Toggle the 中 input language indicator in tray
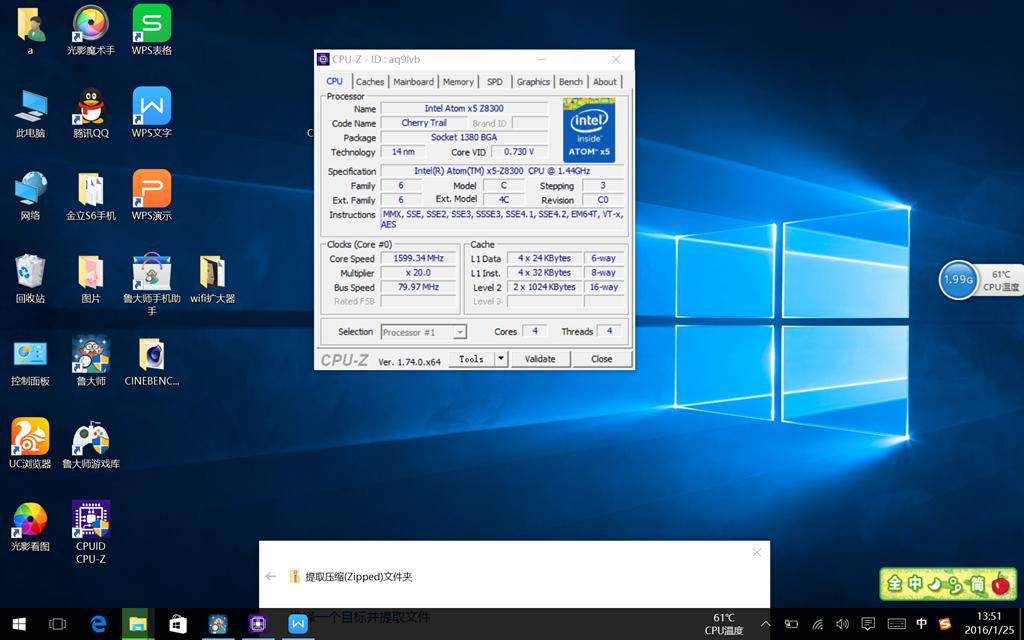The height and width of the screenshot is (640, 1024). pos(922,624)
